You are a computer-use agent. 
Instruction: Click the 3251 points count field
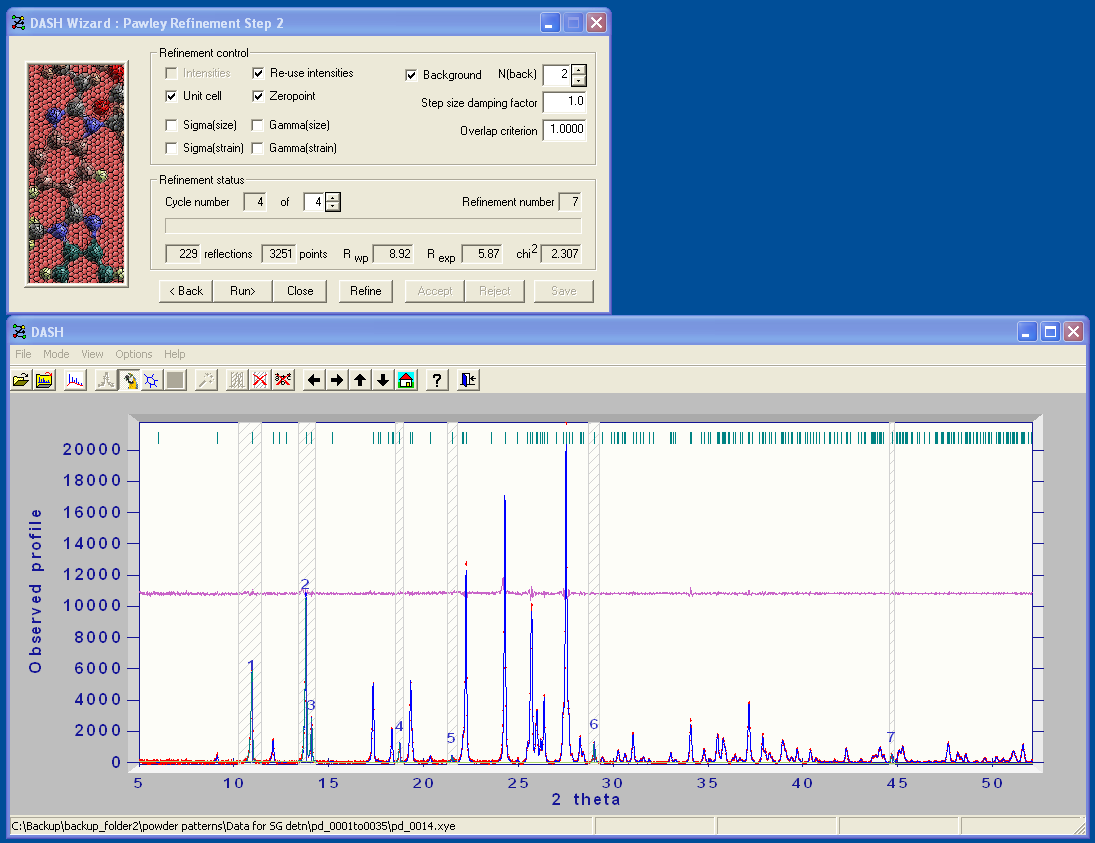(279, 254)
